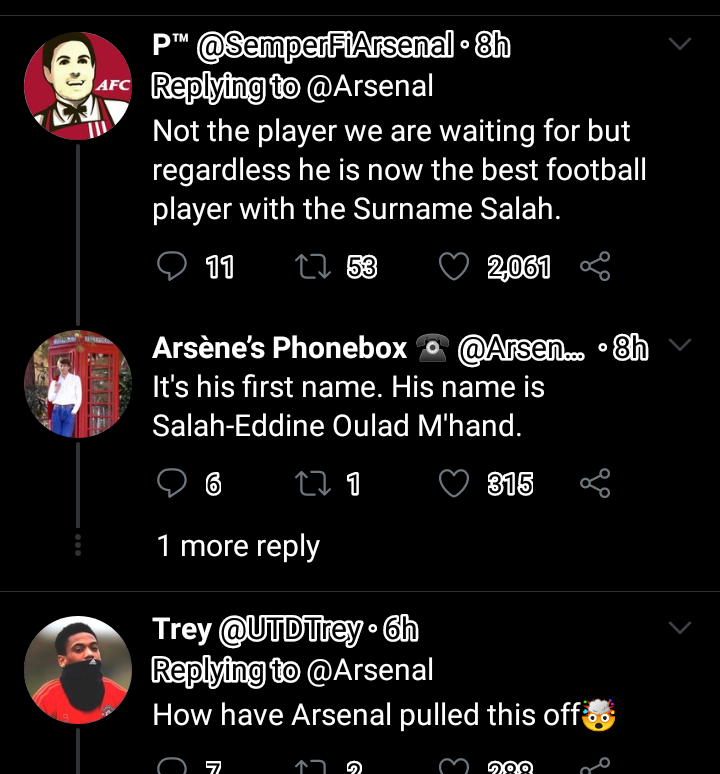
Task: Open options chevron on SemperFiArsenal tweet
Action: [679, 45]
